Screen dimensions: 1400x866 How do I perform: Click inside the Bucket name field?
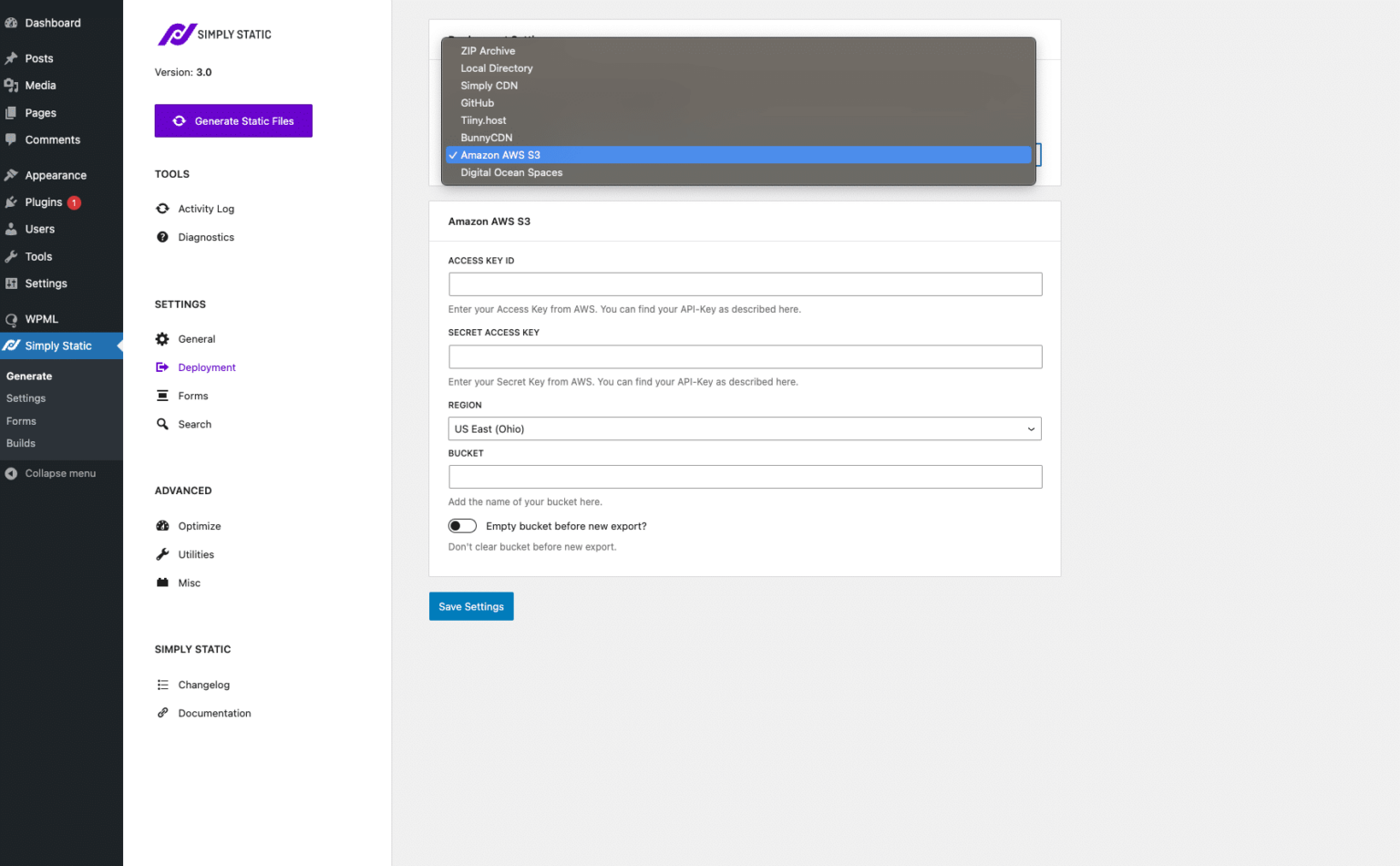tap(744, 477)
